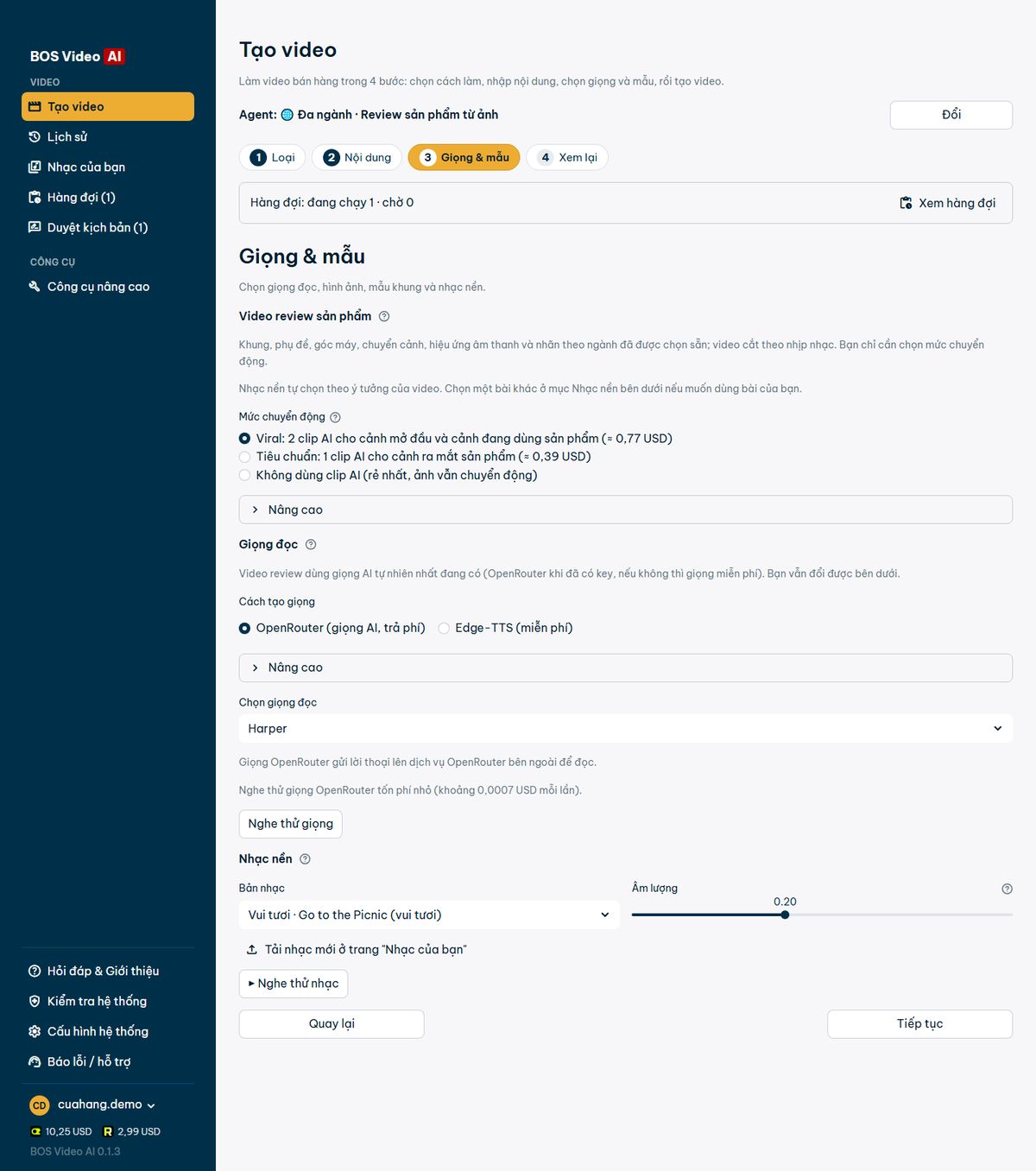
Task: Click the shield icon beside Kiểm tra hệ thống
Action: pyautogui.click(x=35, y=1001)
